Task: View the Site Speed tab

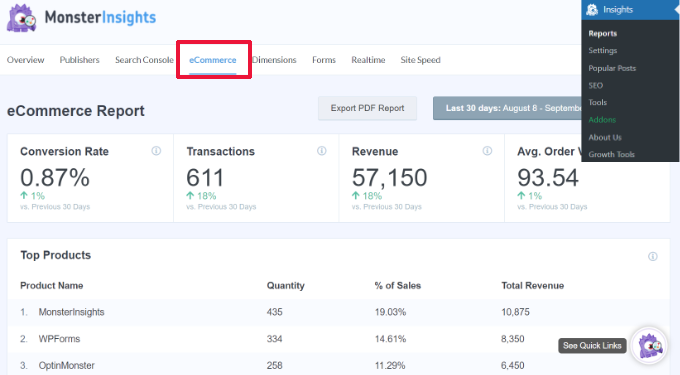Action: (420, 60)
